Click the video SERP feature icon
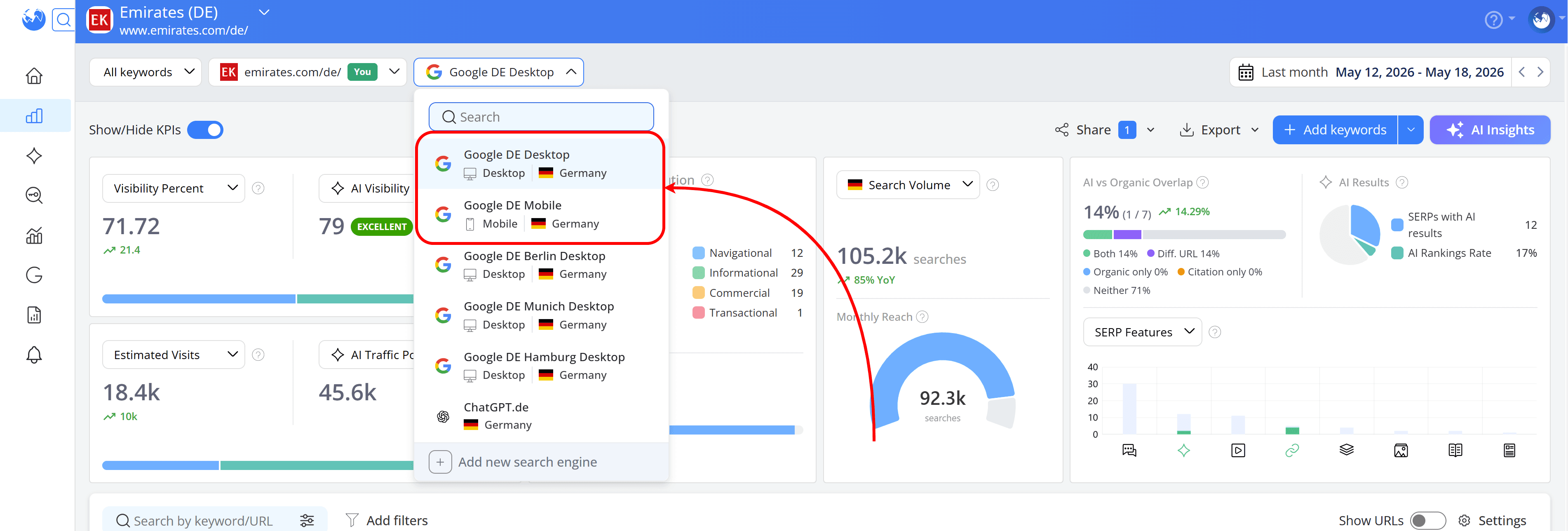1568x531 pixels. click(1237, 451)
